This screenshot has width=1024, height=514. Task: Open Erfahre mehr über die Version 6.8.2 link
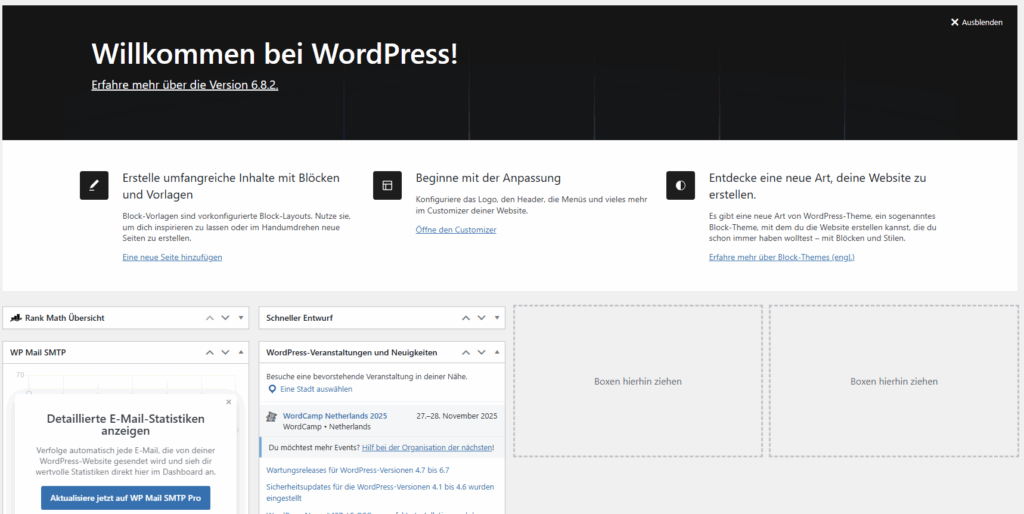[185, 85]
